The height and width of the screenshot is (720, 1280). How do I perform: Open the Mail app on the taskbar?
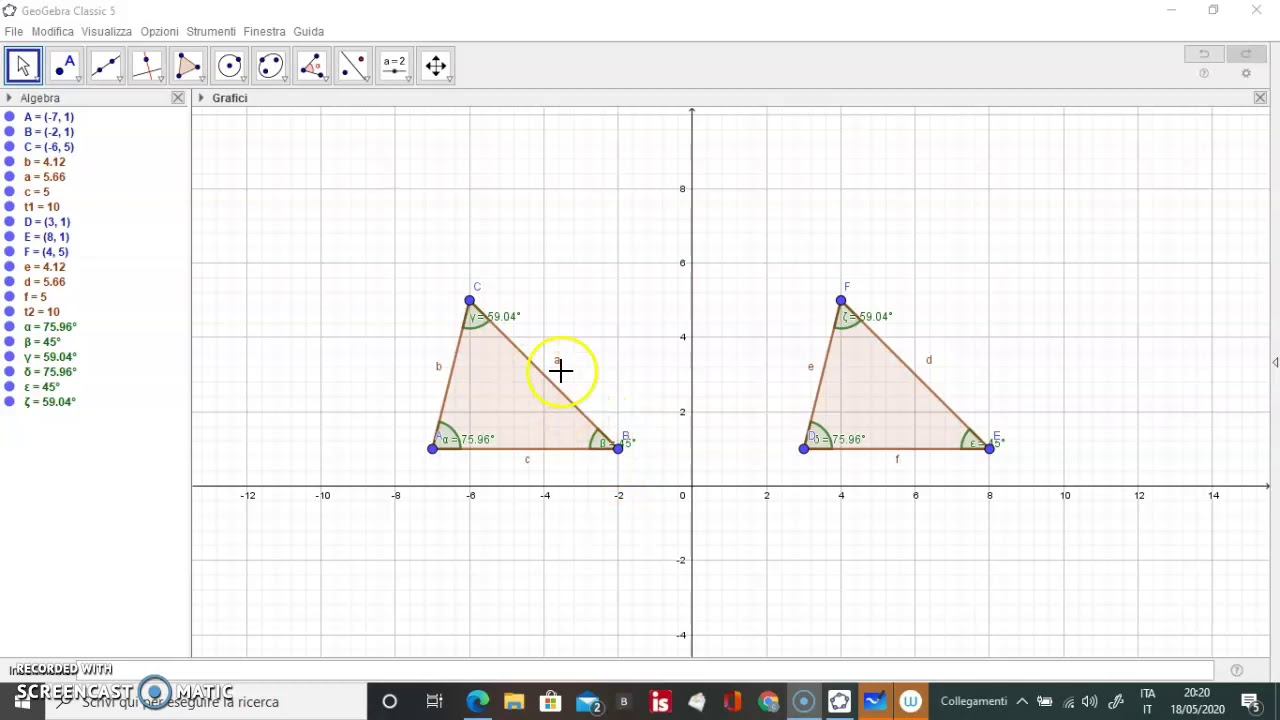click(x=588, y=702)
